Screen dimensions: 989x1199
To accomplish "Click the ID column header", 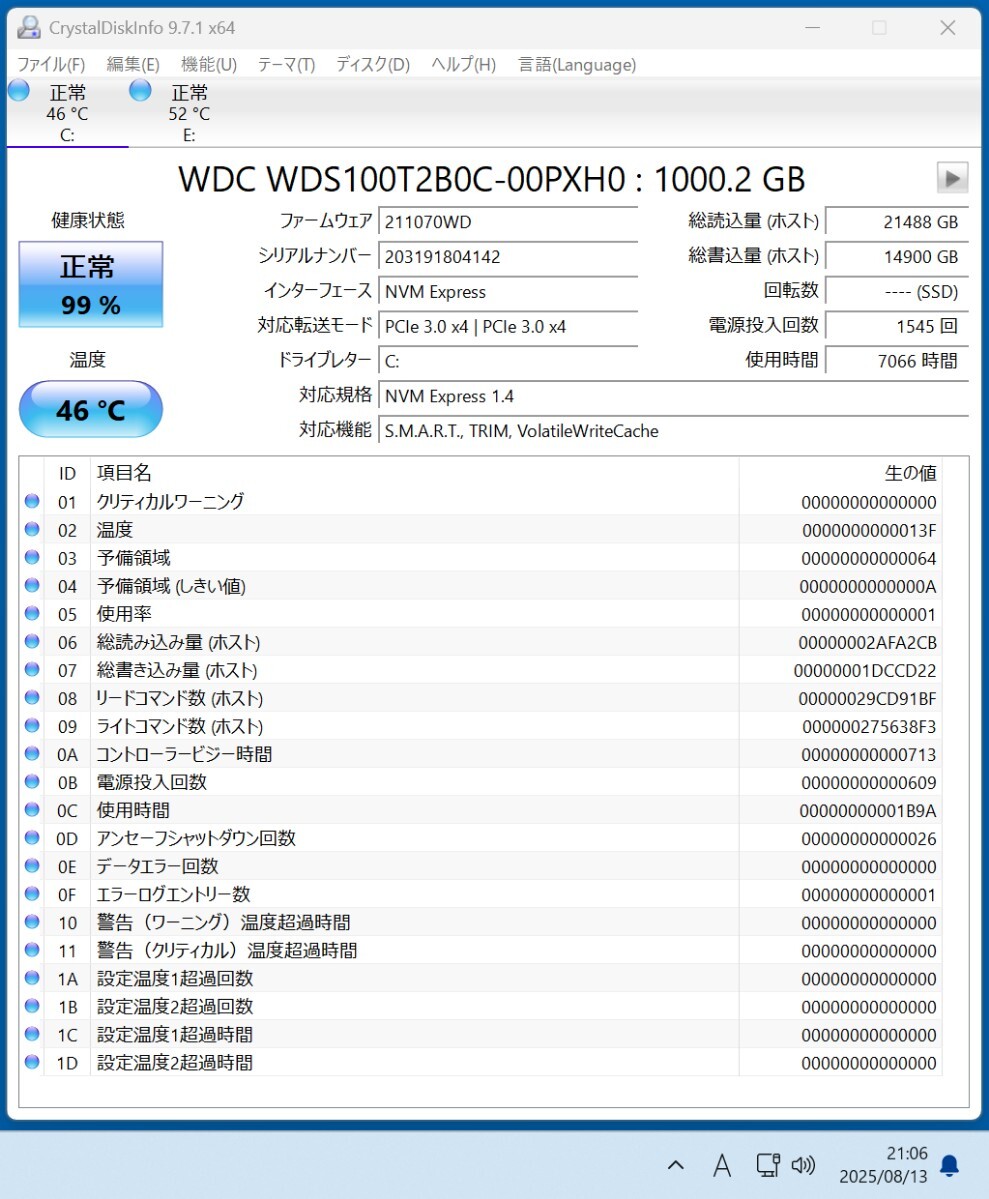I will click(x=67, y=473).
